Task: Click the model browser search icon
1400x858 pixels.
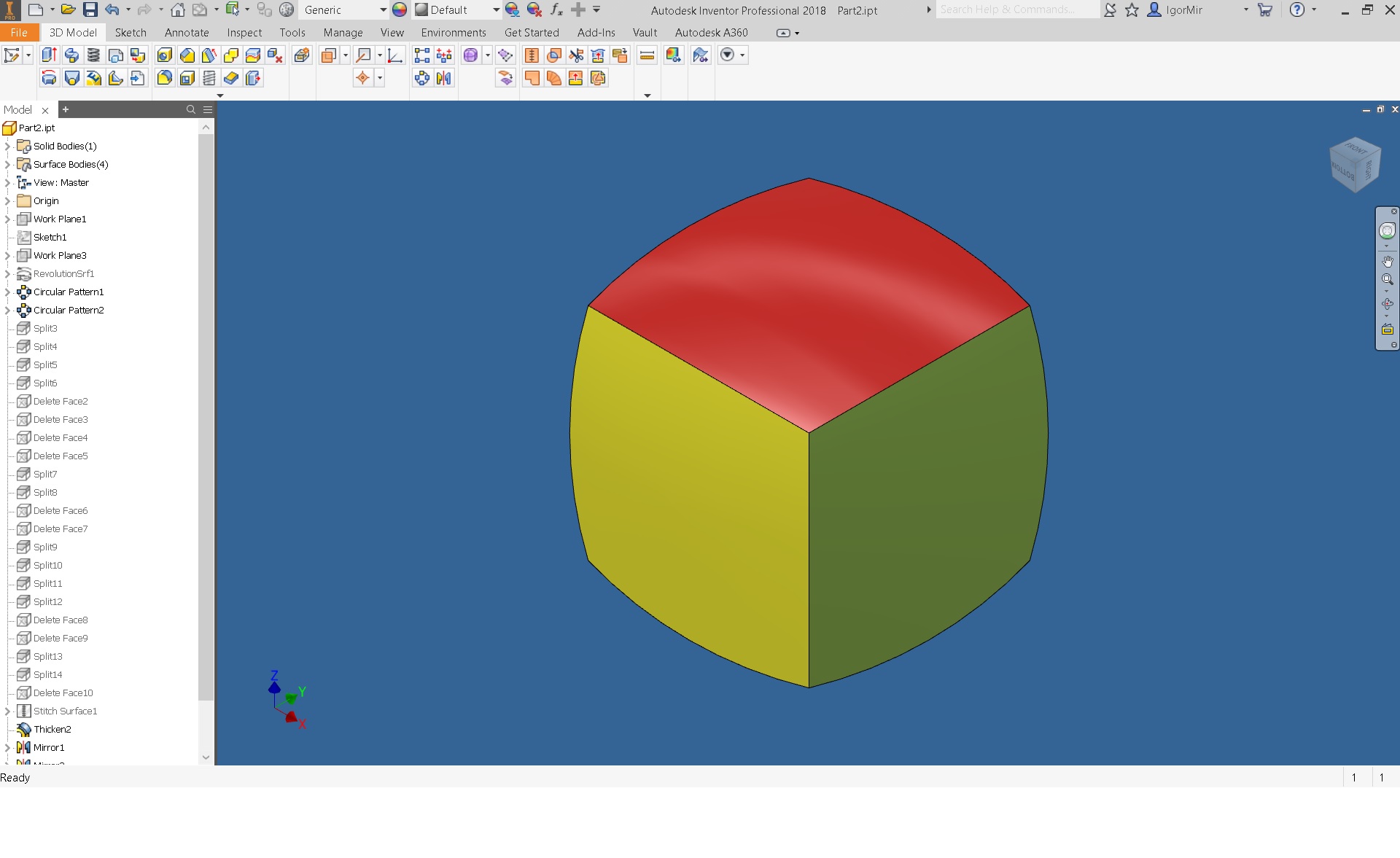Action: 190,109
